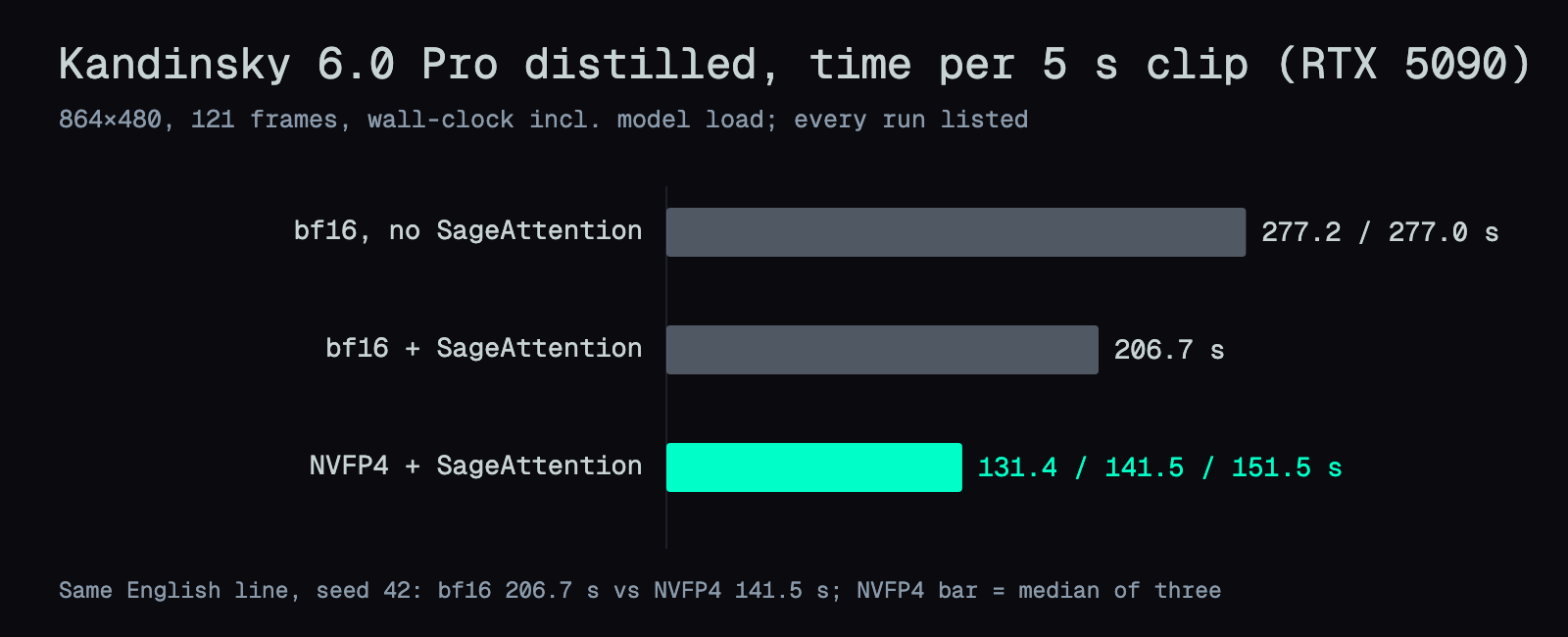Viewport: 1568px width, 637px height.
Task: Click the gray bar for bf16 no SageAttention
Action: (955, 232)
